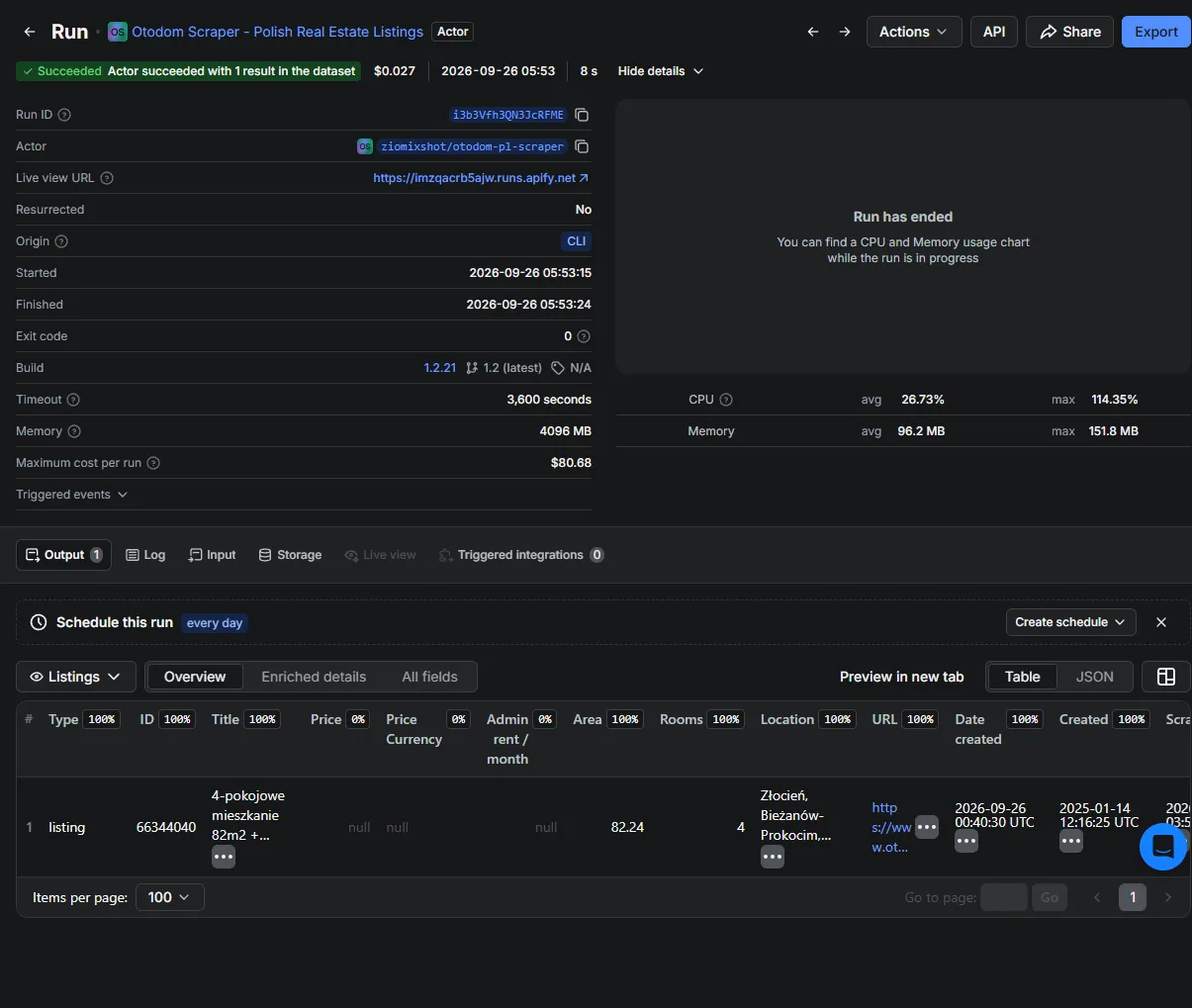Open the Triggered integrations tab
The image size is (1192, 1008).
tap(520, 555)
